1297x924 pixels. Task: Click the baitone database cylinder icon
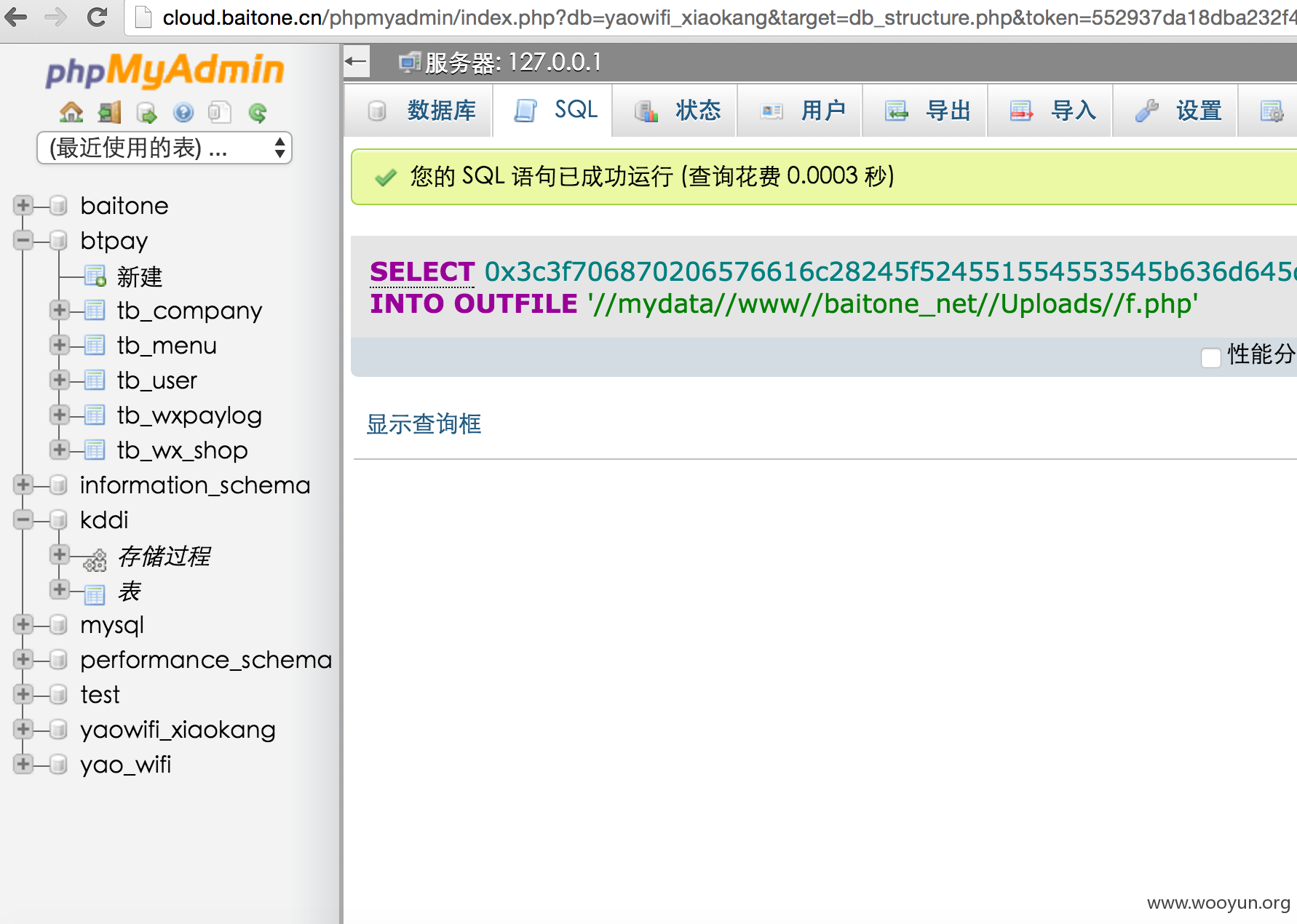pyautogui.click(x=58, y=206)
